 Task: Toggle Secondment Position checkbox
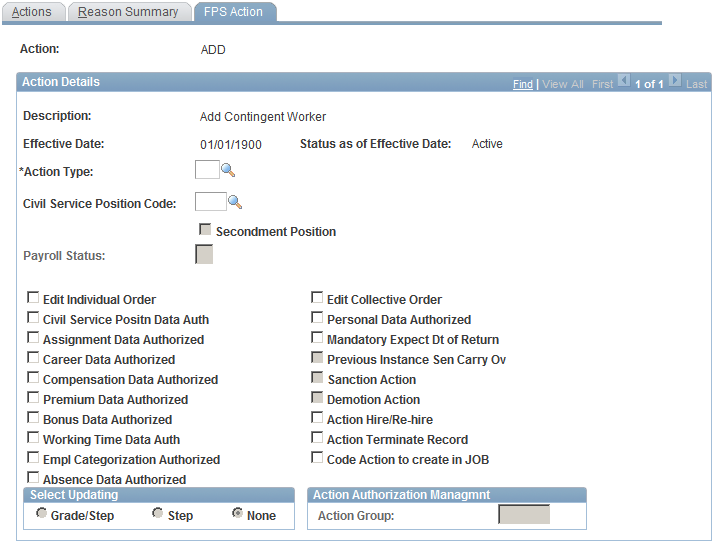pos(205,229)
